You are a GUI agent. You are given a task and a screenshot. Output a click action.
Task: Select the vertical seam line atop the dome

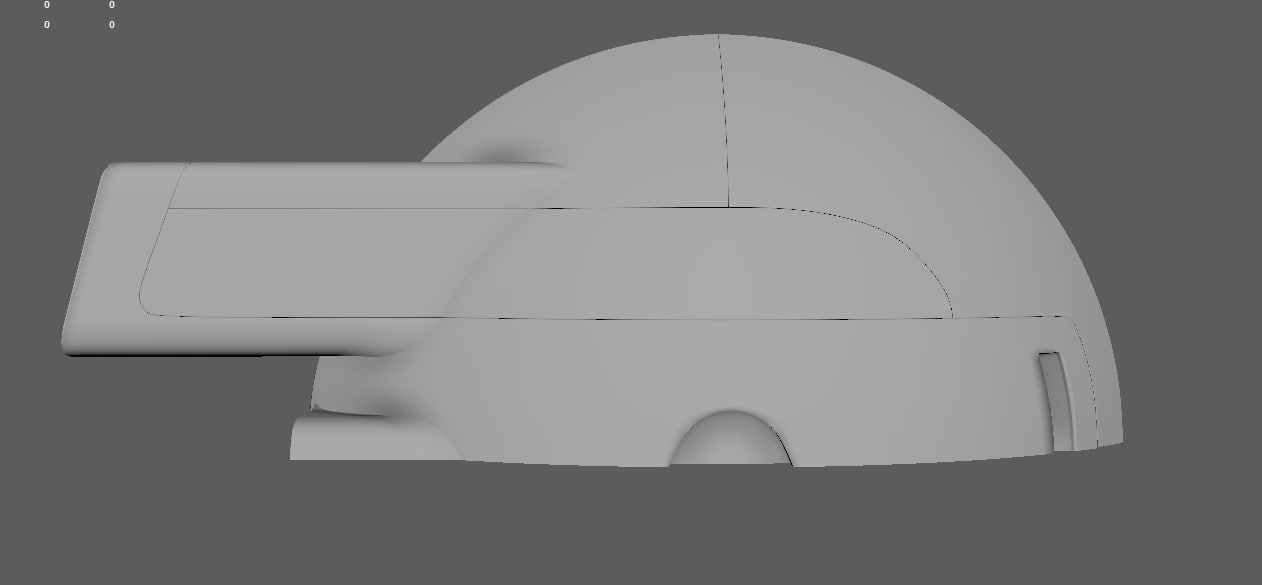pos(723,120)
